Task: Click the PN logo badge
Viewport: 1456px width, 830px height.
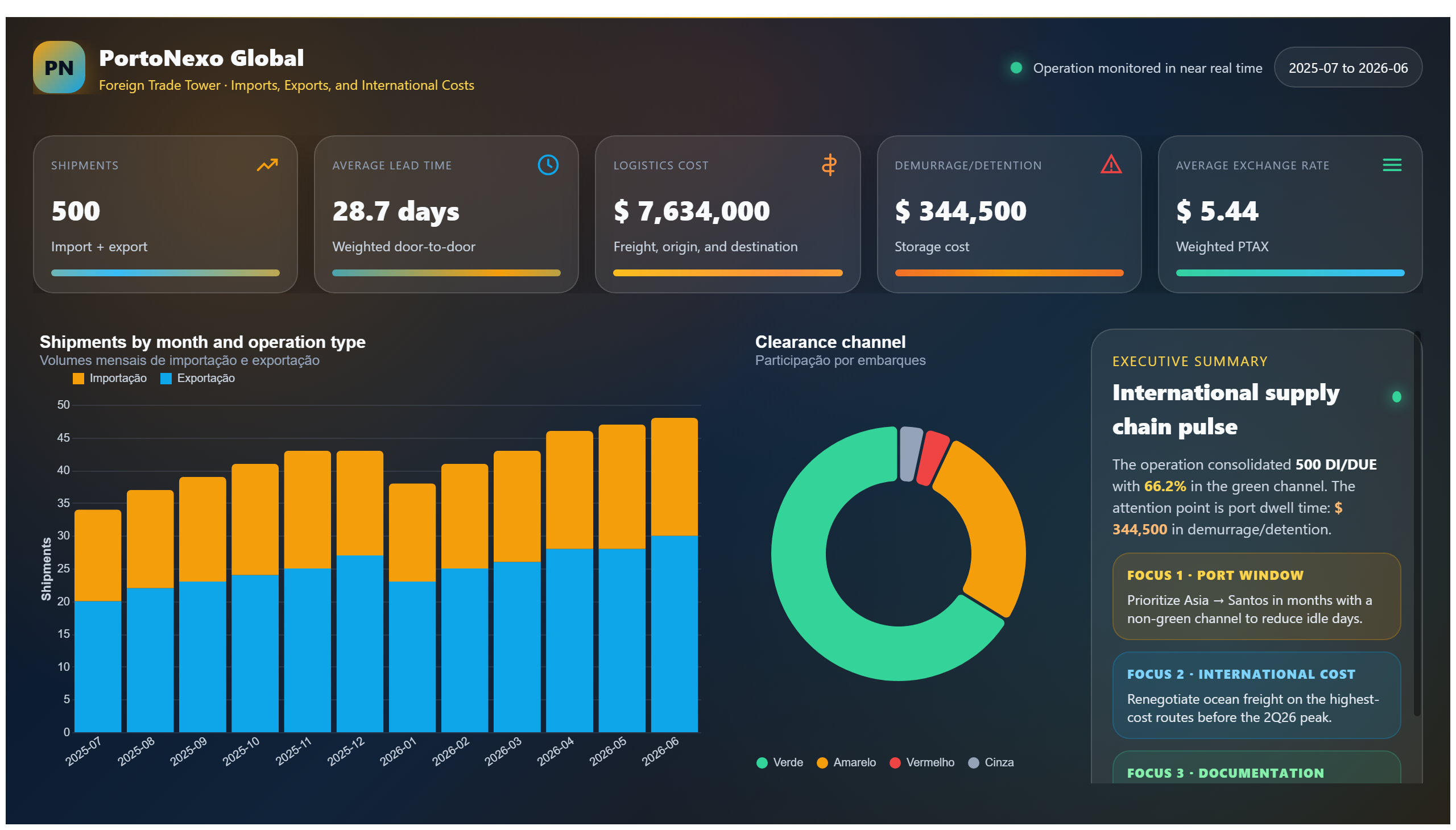Action: 59,67
